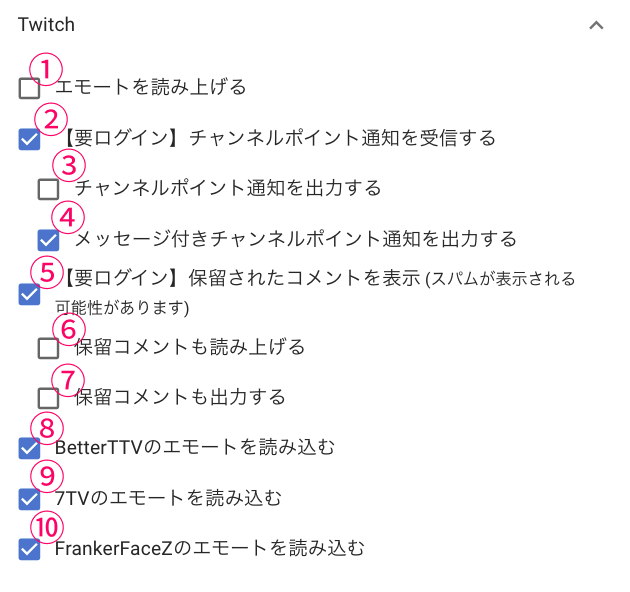The image size is (630, 592).
Task: Tick the 保留コメントも出力する checkbox
Action: (48, 398)
